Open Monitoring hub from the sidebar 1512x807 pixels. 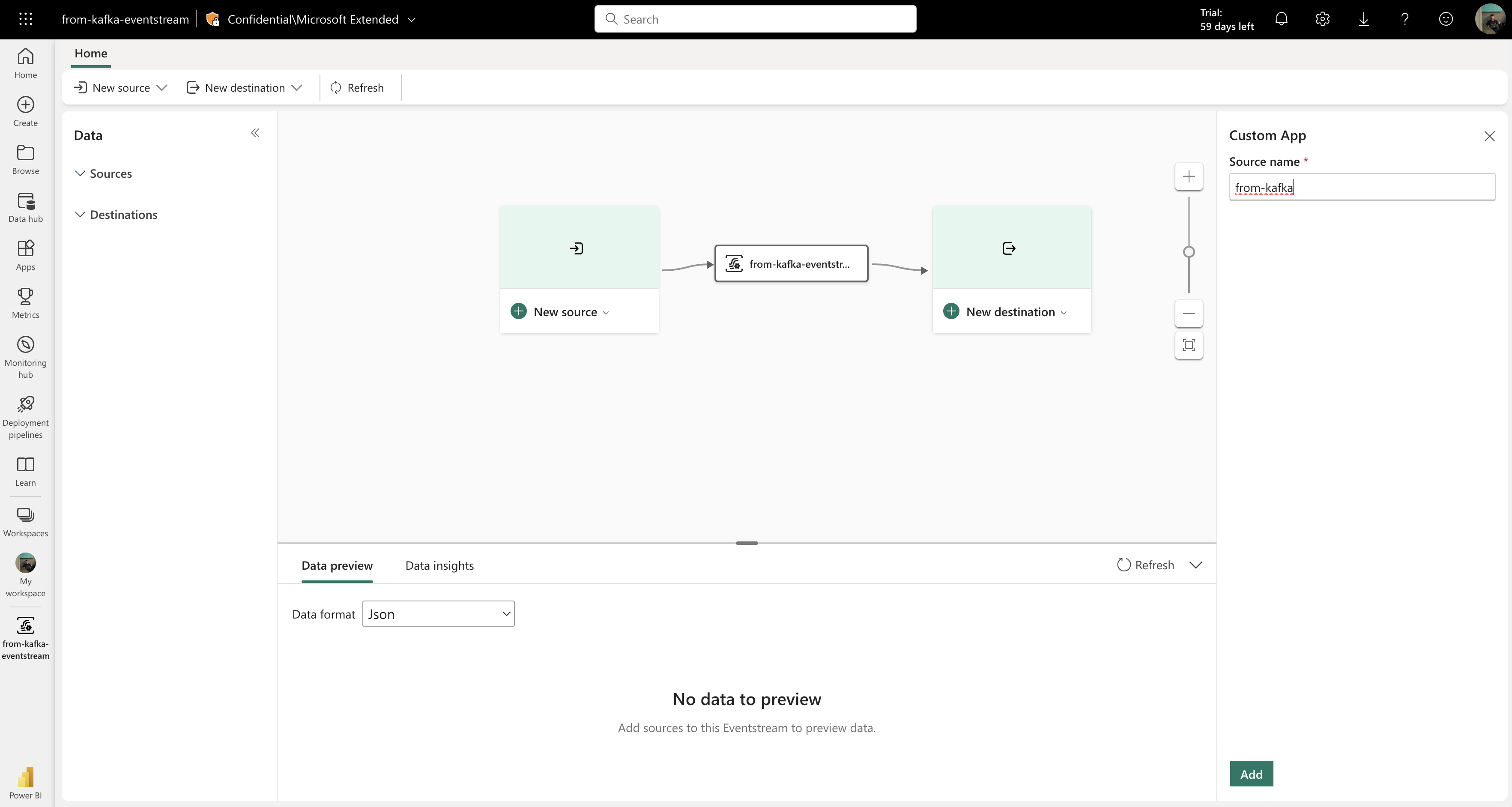click(x=25, y=356)
